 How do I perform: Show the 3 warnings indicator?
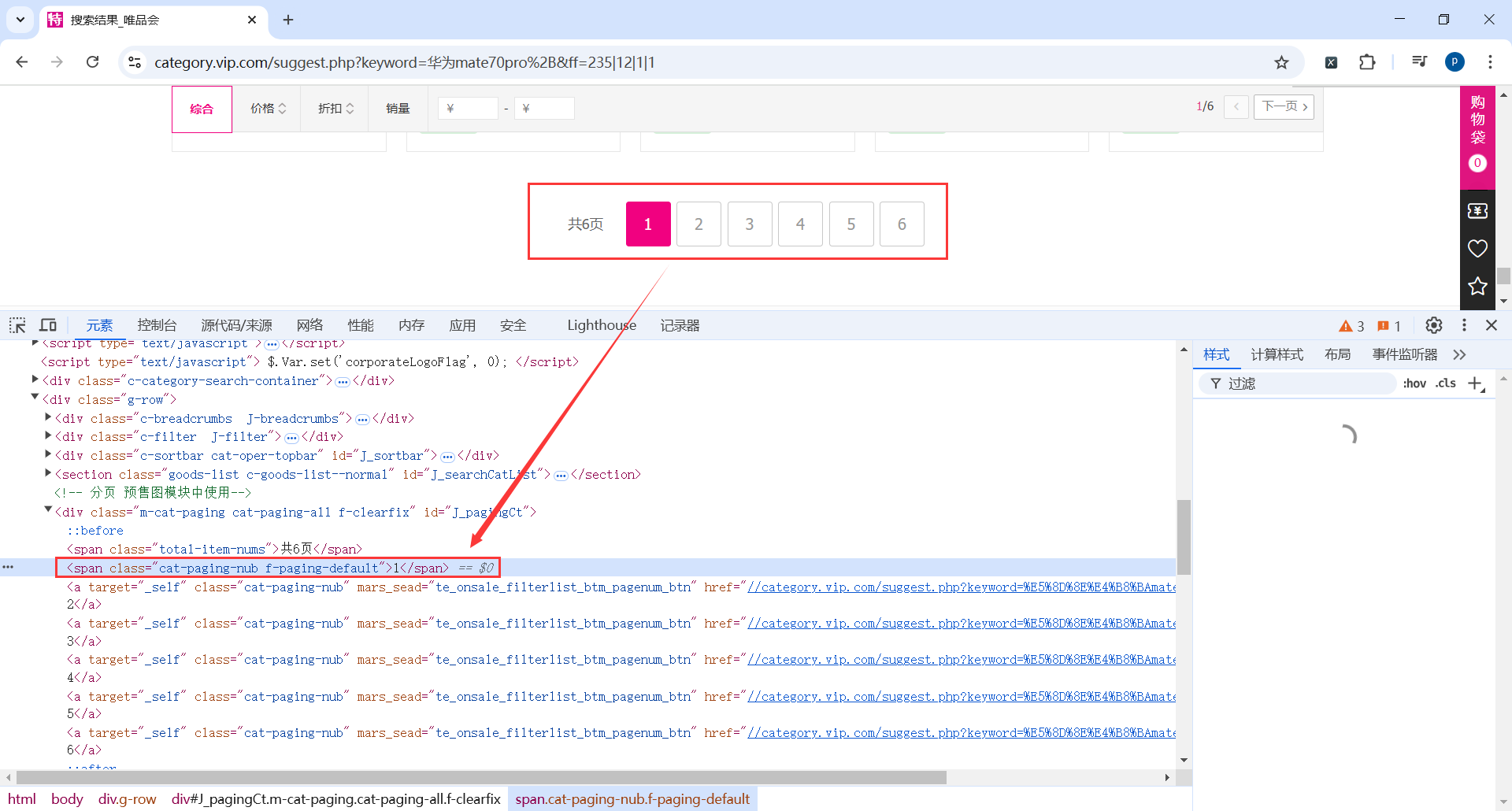coord(1351,326)
